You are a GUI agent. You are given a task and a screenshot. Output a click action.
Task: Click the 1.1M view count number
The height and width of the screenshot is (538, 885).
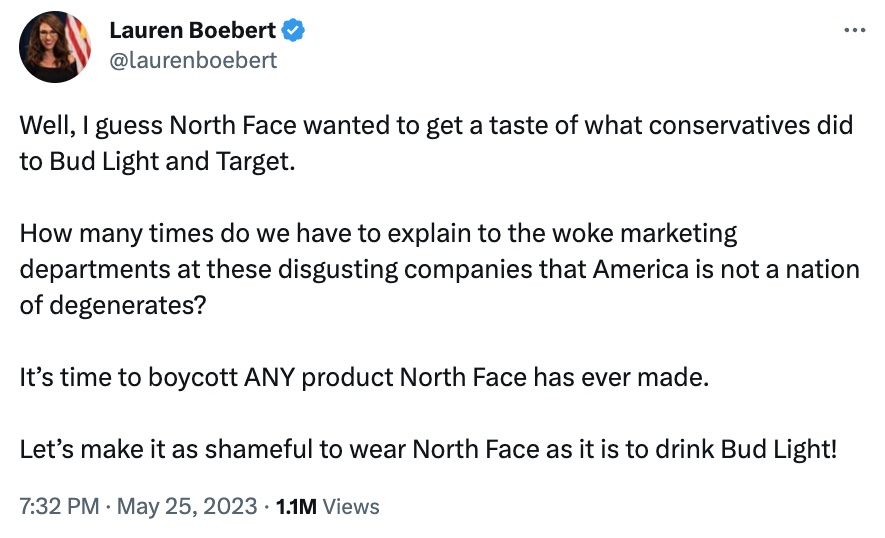tap(296, 506)
